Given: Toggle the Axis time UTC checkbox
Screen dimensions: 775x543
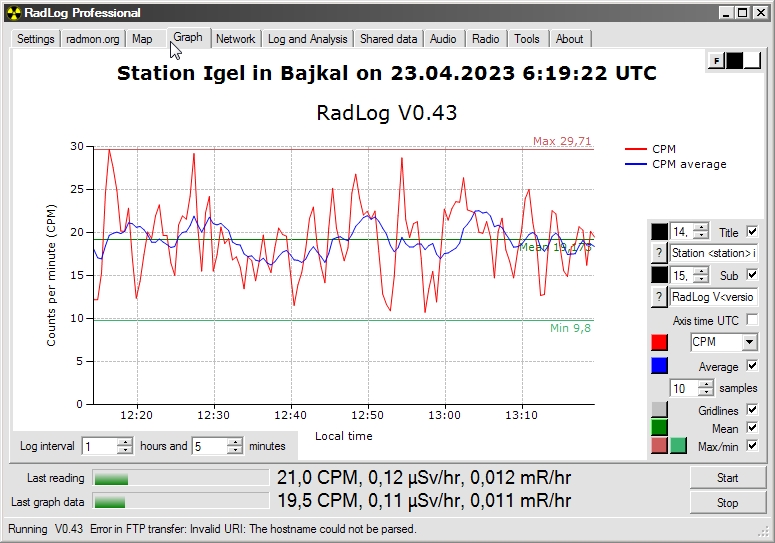Looking at the screenshot, I should [x=753, y=320].
